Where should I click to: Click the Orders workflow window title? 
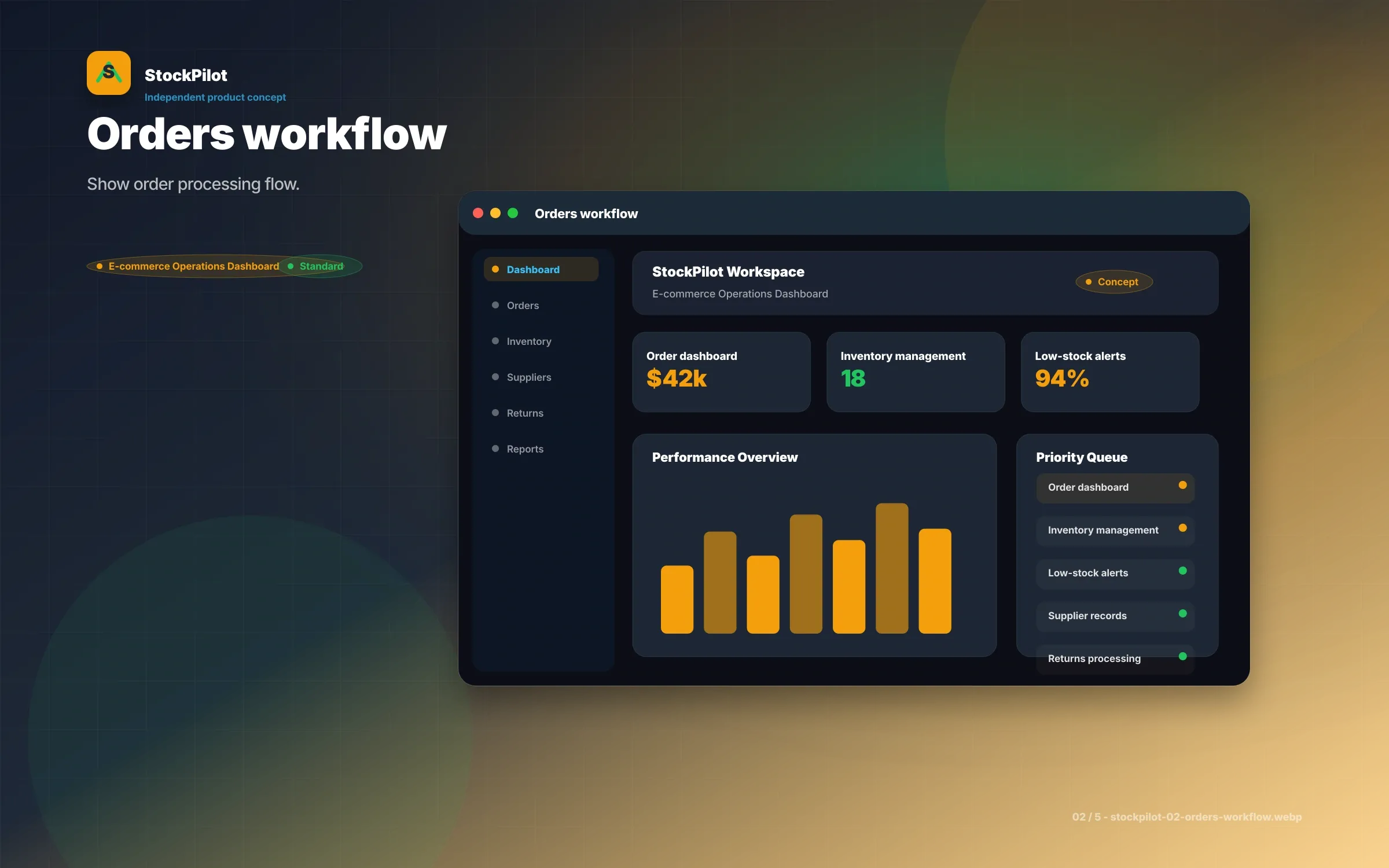click(586, 214)
